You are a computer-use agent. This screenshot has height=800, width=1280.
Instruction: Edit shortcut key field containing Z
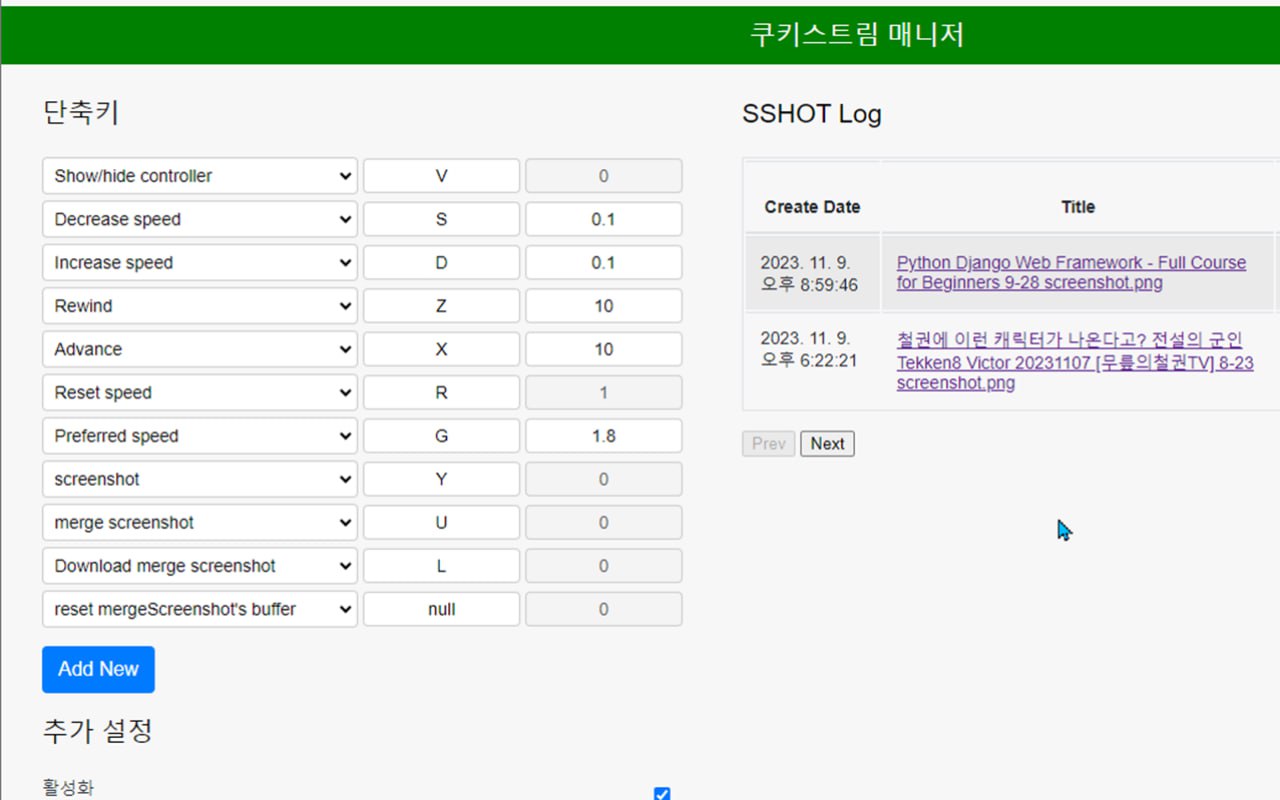[x=441, y=306]
